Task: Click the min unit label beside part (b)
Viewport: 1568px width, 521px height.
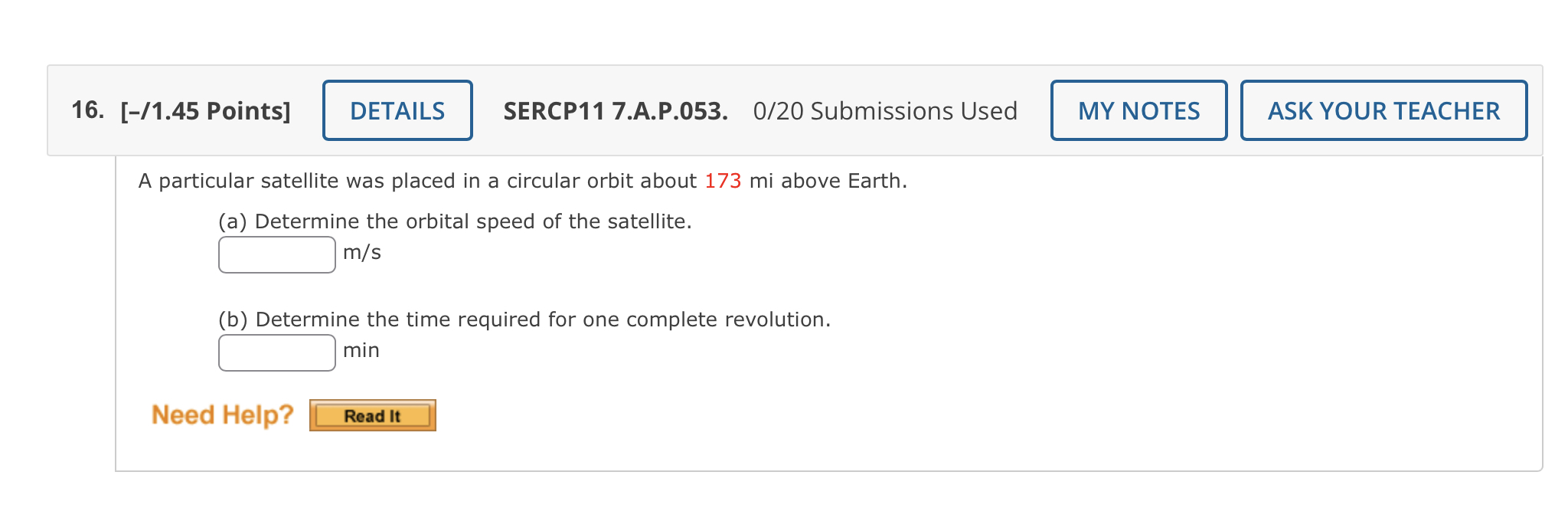Action: pyautogui.click(x=362, y=349)
